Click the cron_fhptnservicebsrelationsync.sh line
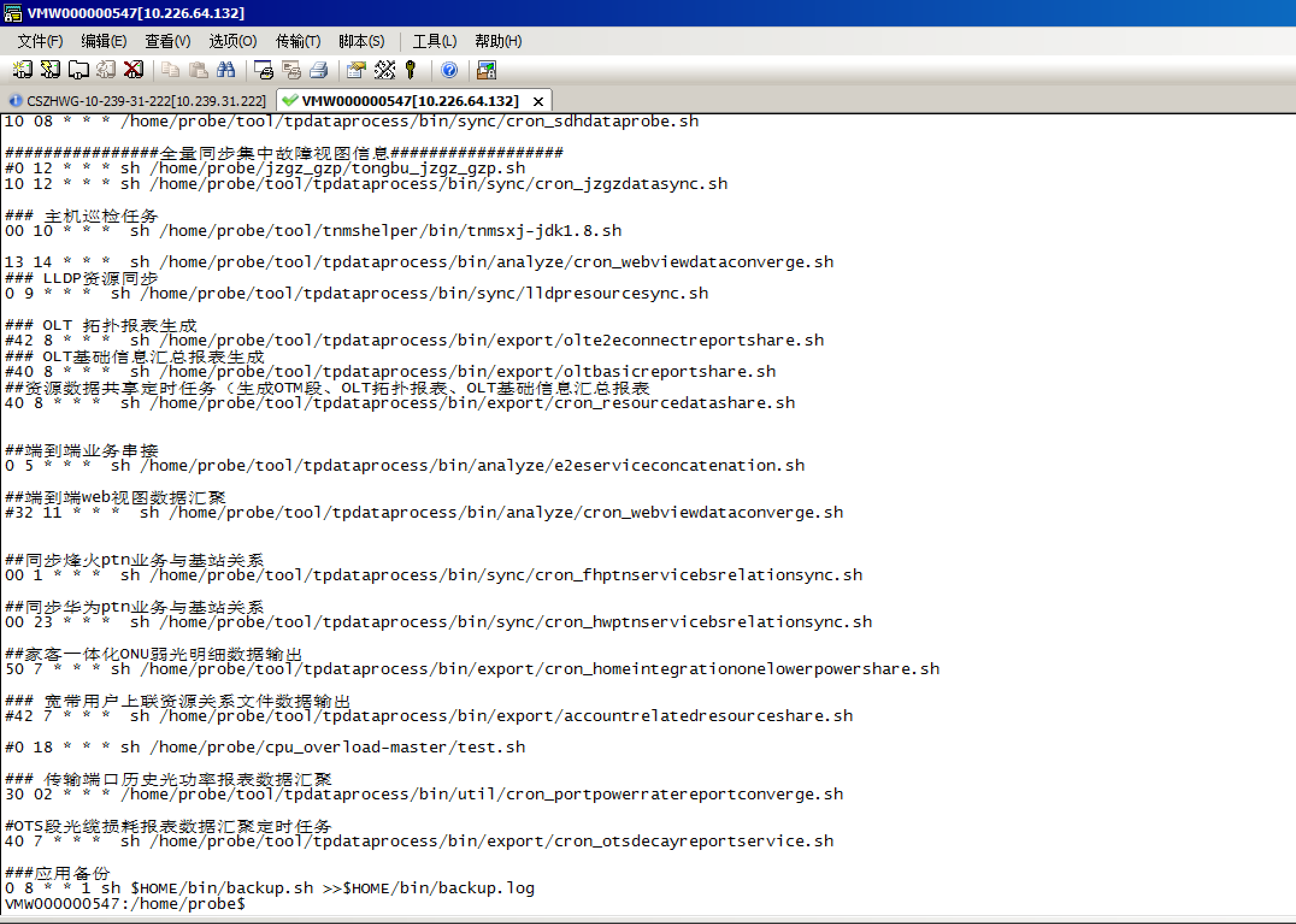 click(x=434, y=575)
